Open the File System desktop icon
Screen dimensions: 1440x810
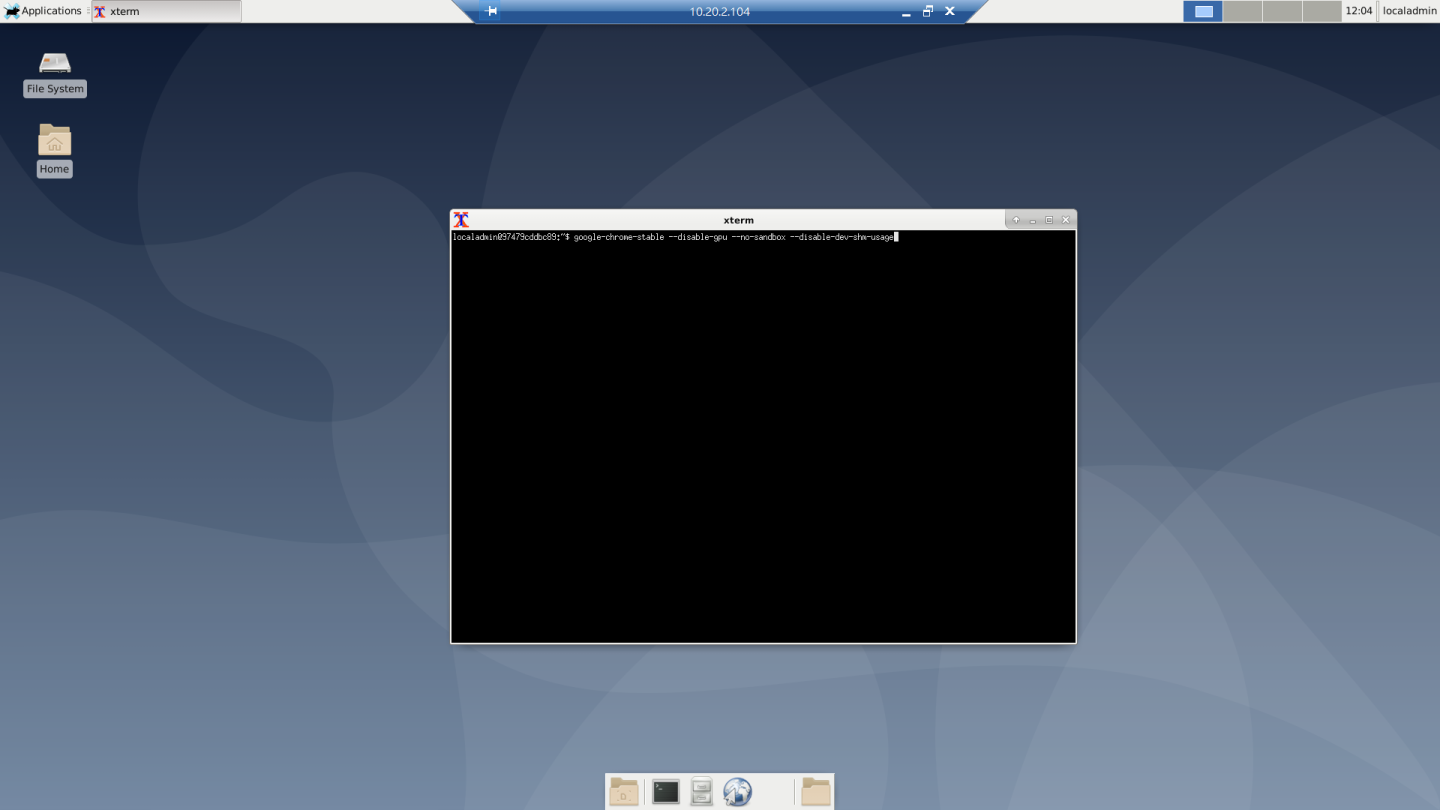55,75
